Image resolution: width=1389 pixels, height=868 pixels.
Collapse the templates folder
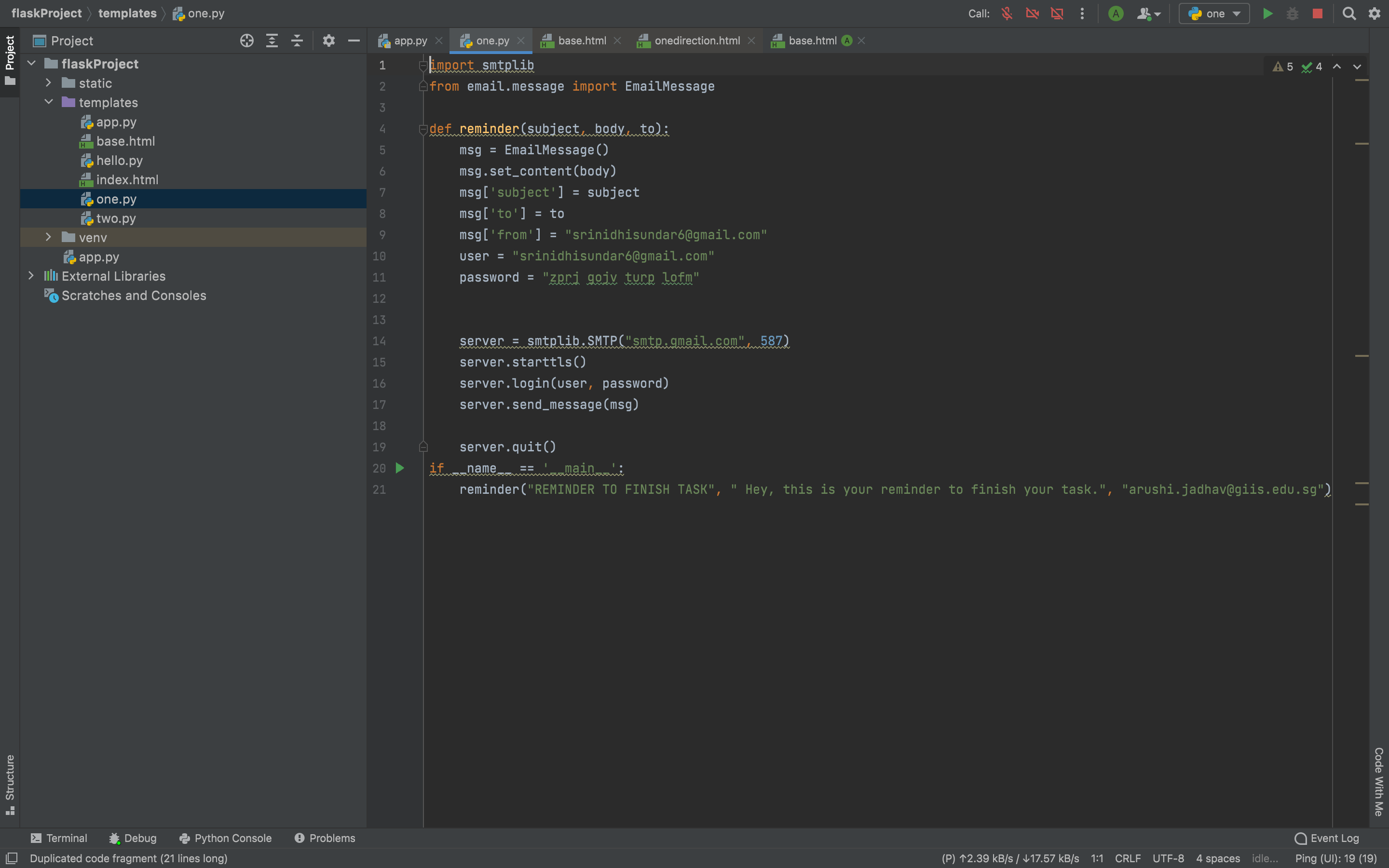point(49,102)
